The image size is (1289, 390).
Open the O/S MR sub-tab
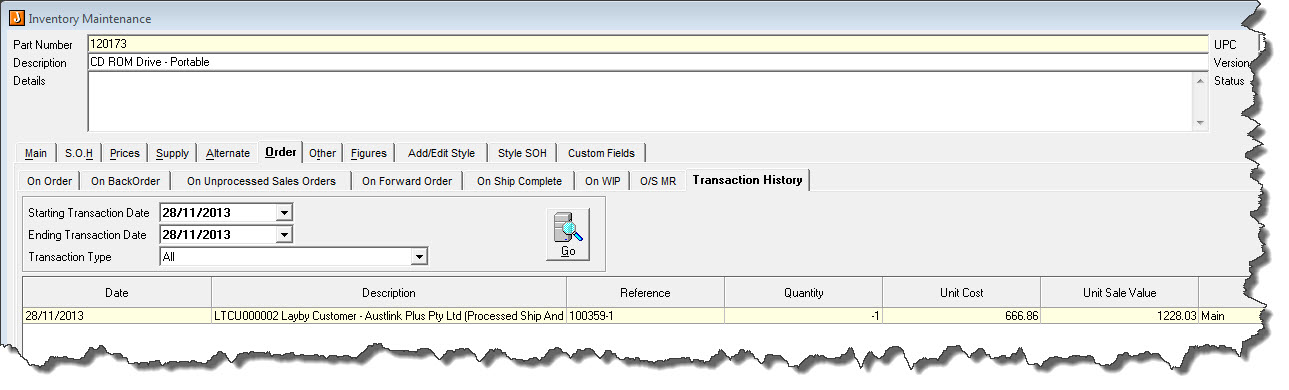coord(658,181)
